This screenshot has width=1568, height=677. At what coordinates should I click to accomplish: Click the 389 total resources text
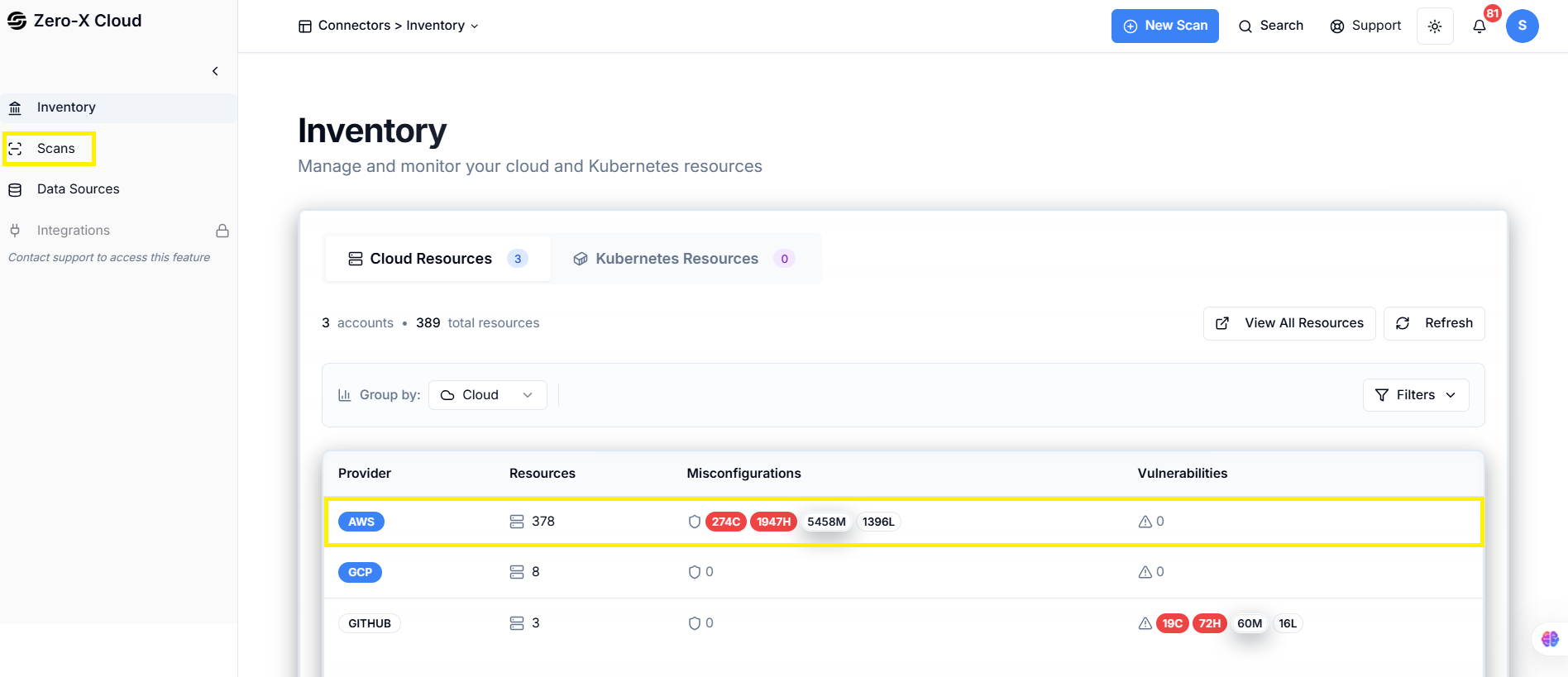point(477,323)
